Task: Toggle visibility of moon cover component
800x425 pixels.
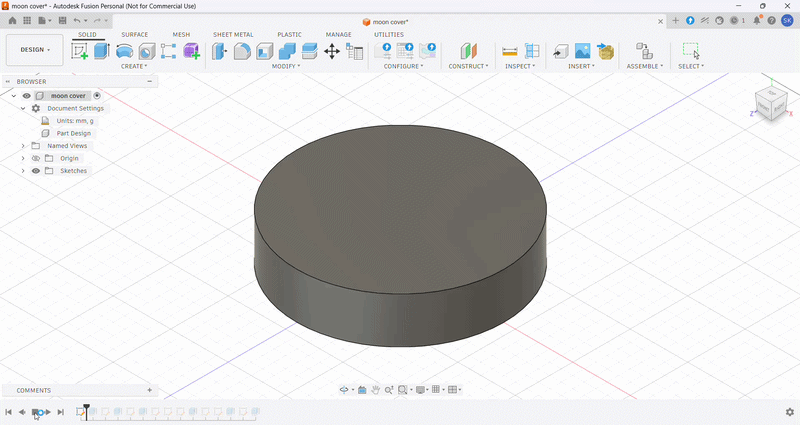Action: [x=27, y=96]
